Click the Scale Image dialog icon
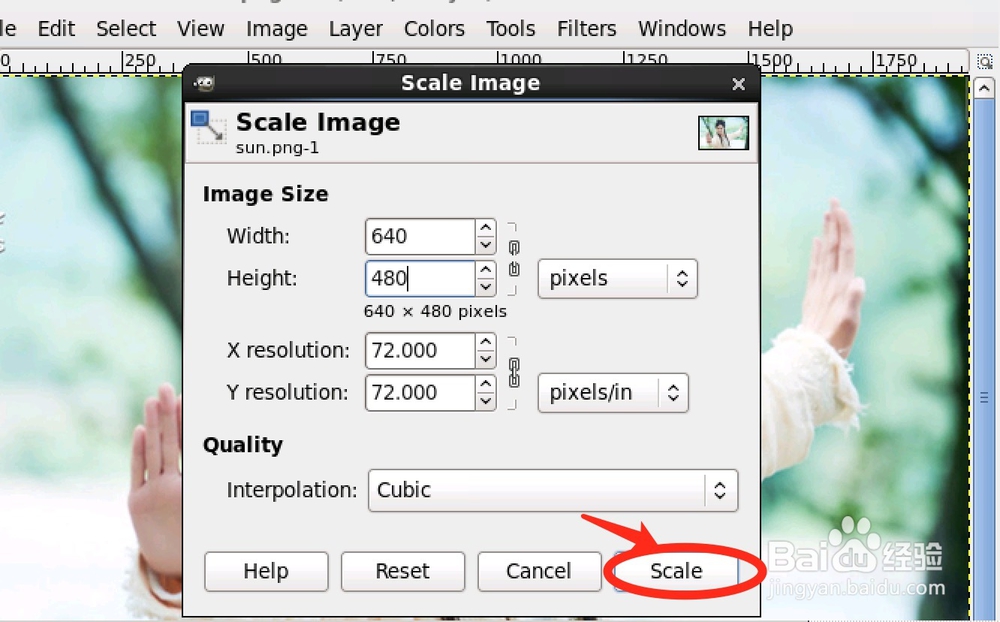The image size is (1000, 622). [209, 129]
